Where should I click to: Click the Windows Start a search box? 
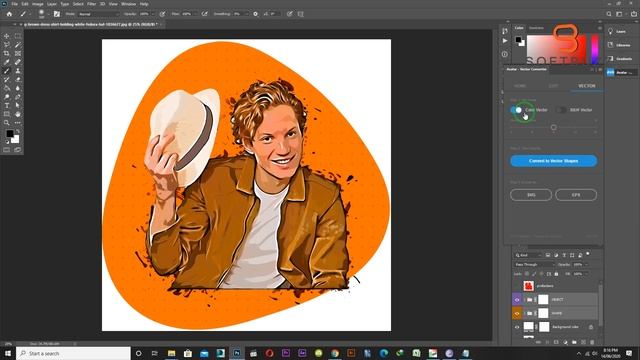tap(73, 353)
